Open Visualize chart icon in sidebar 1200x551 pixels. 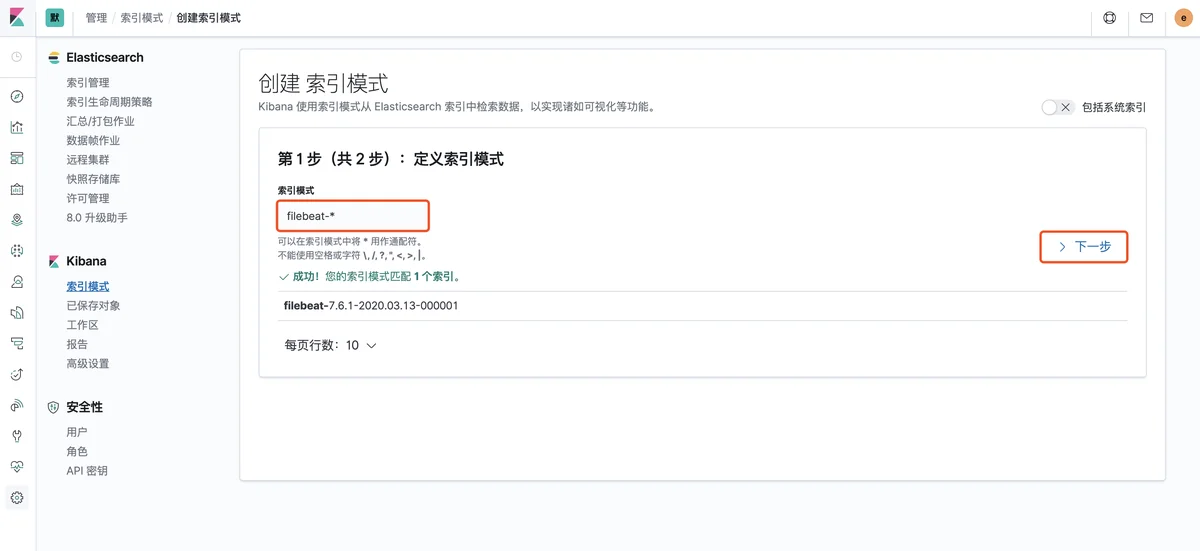click(x=17, y=127)
